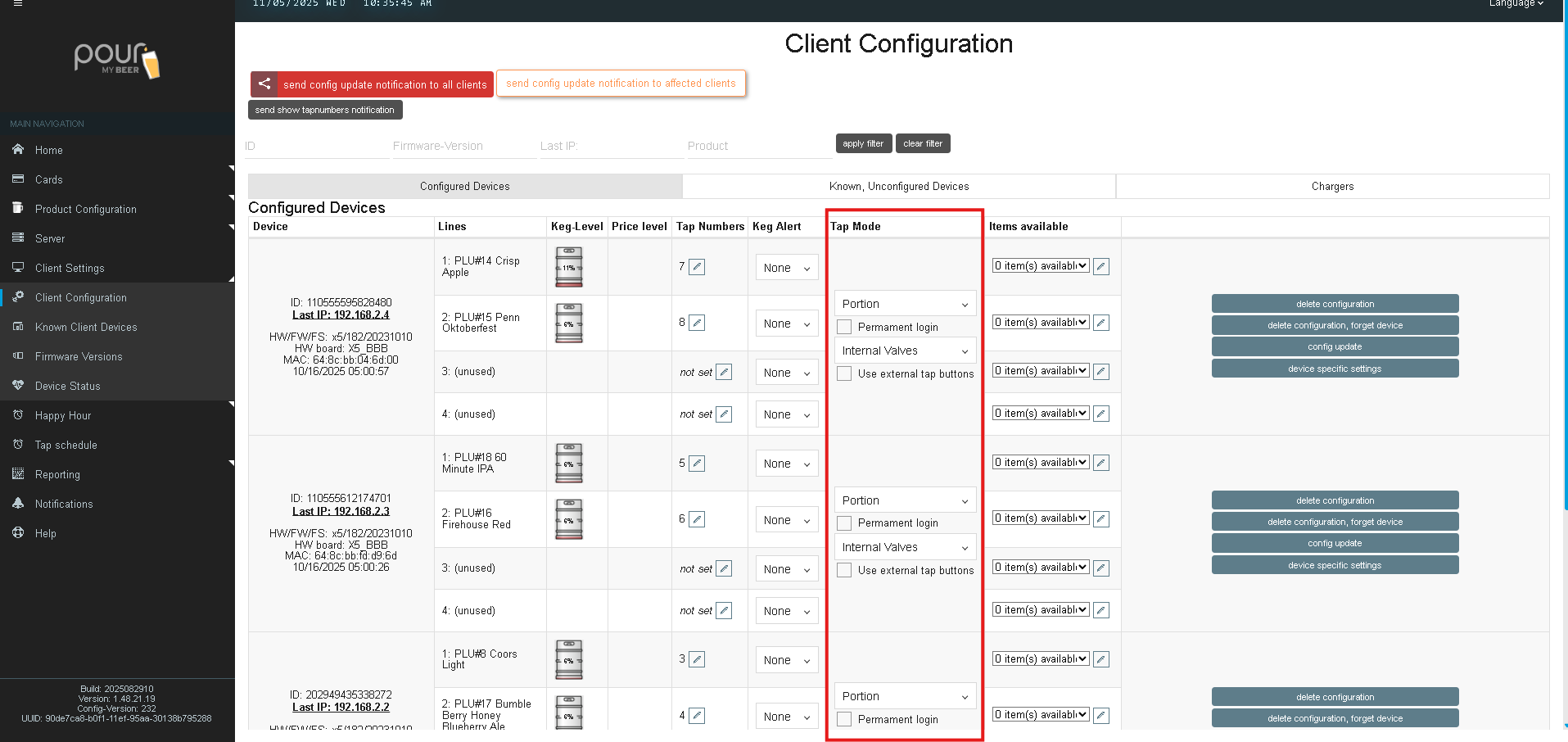1568x742 pixels.
Task: Enable Permanent login for device 110555595828480
Action: pos(844,327)
